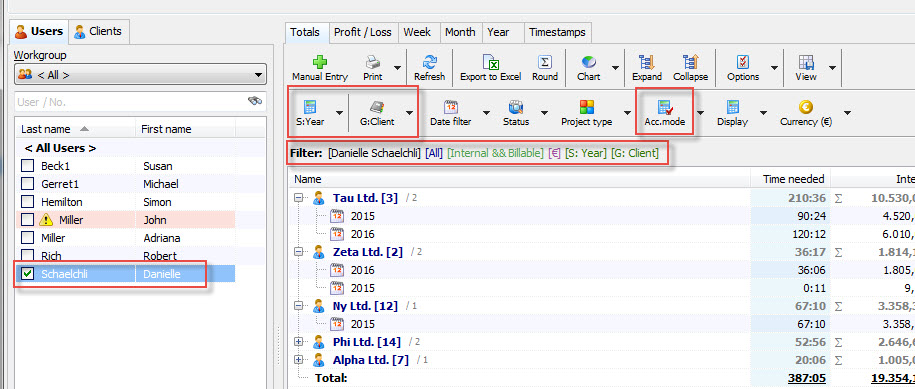
Task: Expand all rows with the Expand icon
Action: pos(647,62)
